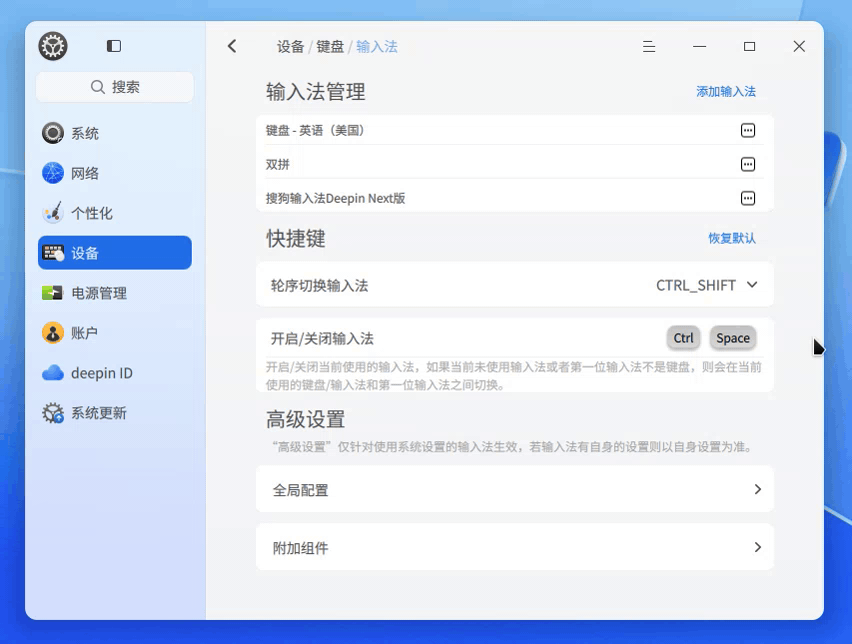Click the 搜索 search field
Viewport: 852px width, 644px height.
pos(115,87)
